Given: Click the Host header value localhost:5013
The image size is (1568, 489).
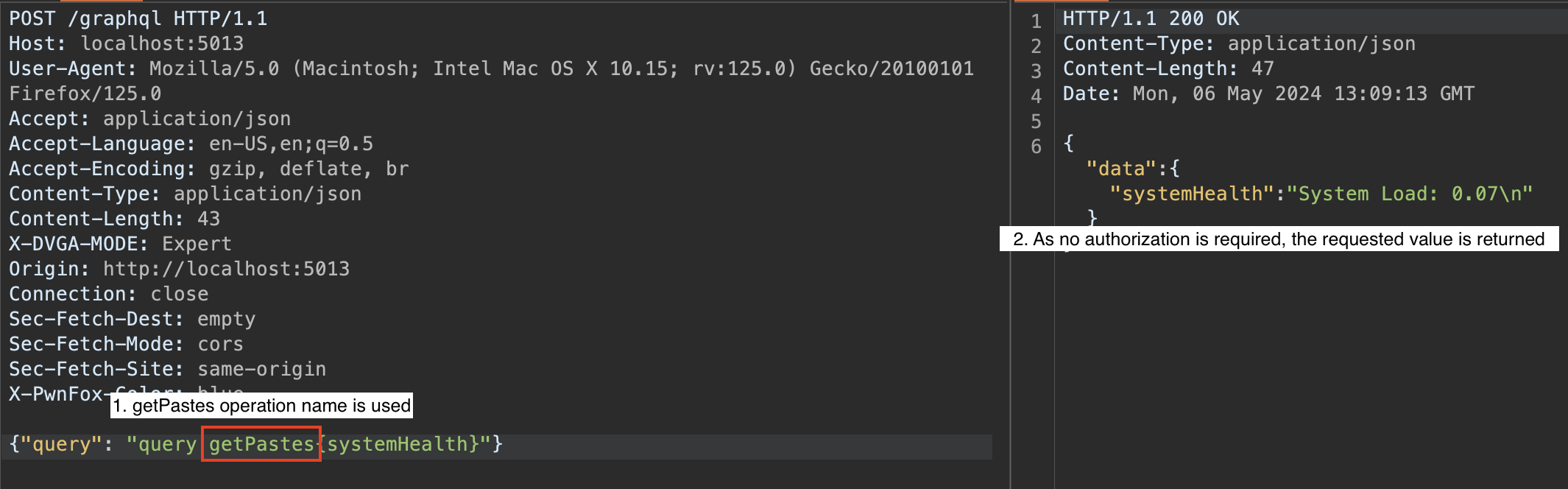Looking at the screenshot, I should 162,43.
